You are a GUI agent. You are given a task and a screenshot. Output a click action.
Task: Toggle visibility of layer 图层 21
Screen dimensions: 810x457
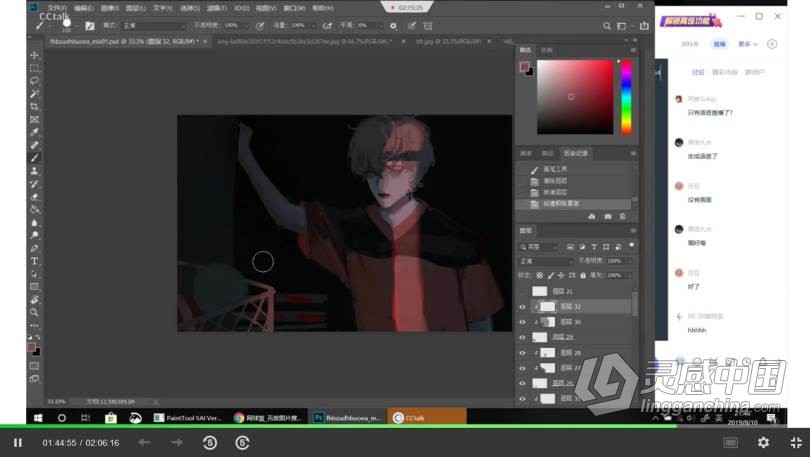[522, 292]
